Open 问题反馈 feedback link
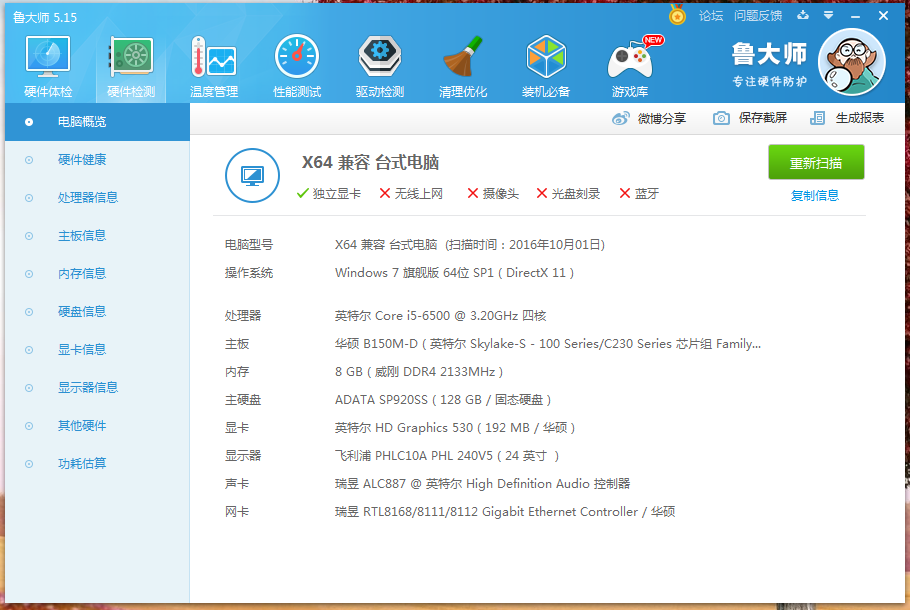This screenshot has width=910, height=610. click(x=758, y=16)
